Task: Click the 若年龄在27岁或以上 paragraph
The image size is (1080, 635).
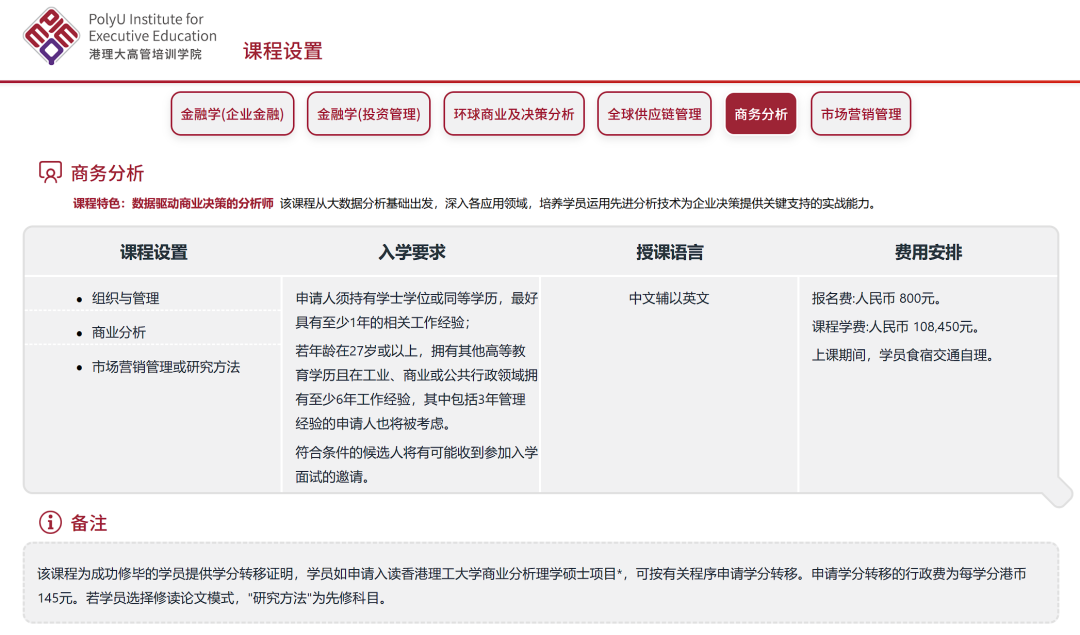Action: tap(417, 387)
